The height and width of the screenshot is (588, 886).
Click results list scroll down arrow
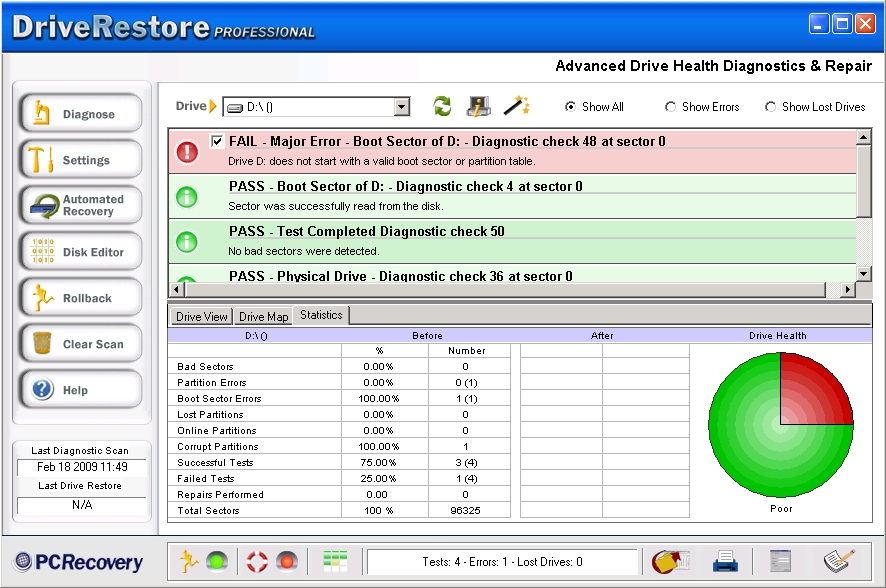click(863, 274)
